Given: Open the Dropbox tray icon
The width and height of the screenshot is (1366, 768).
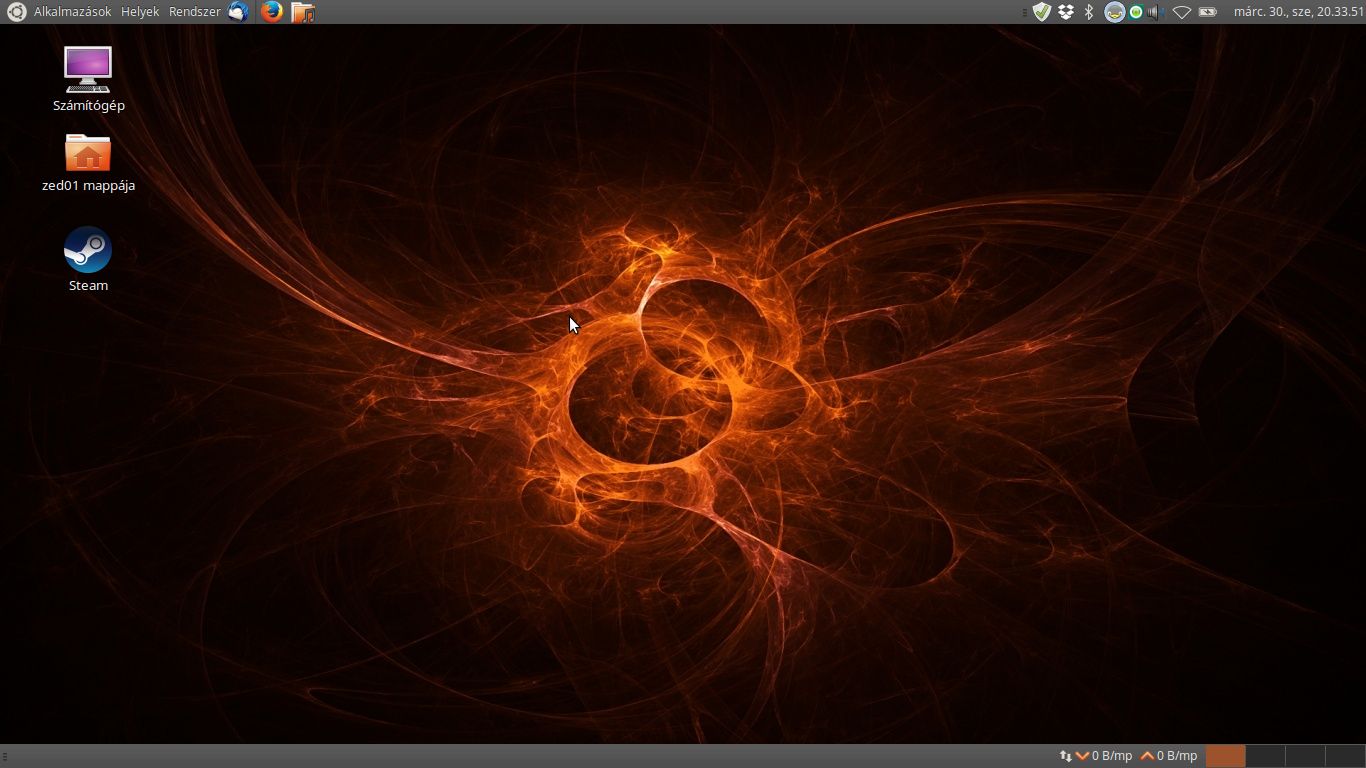Looking at the screenshot, I should (x=1066, y=12).
